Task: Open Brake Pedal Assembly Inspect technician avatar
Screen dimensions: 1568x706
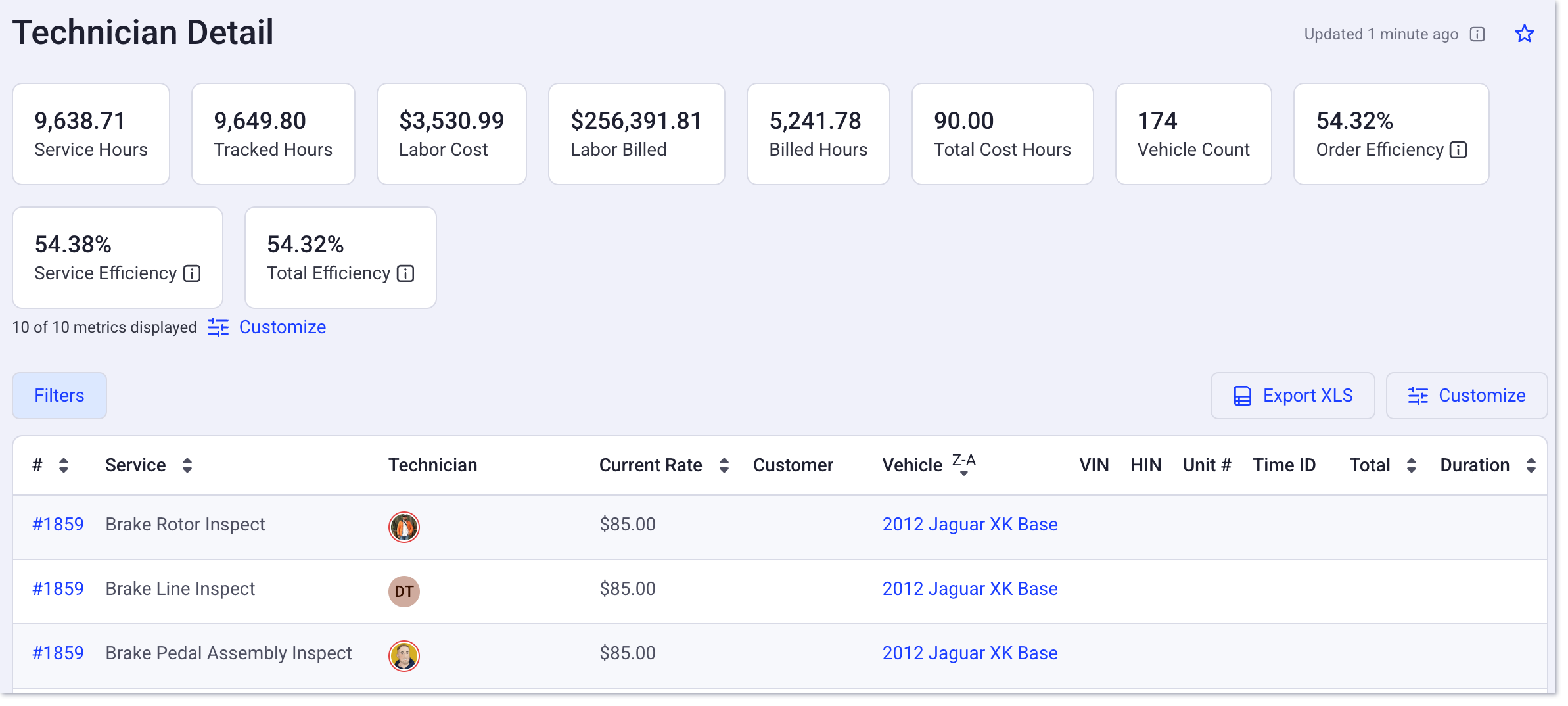Action: pyautogui.click(x=404, y=656)
